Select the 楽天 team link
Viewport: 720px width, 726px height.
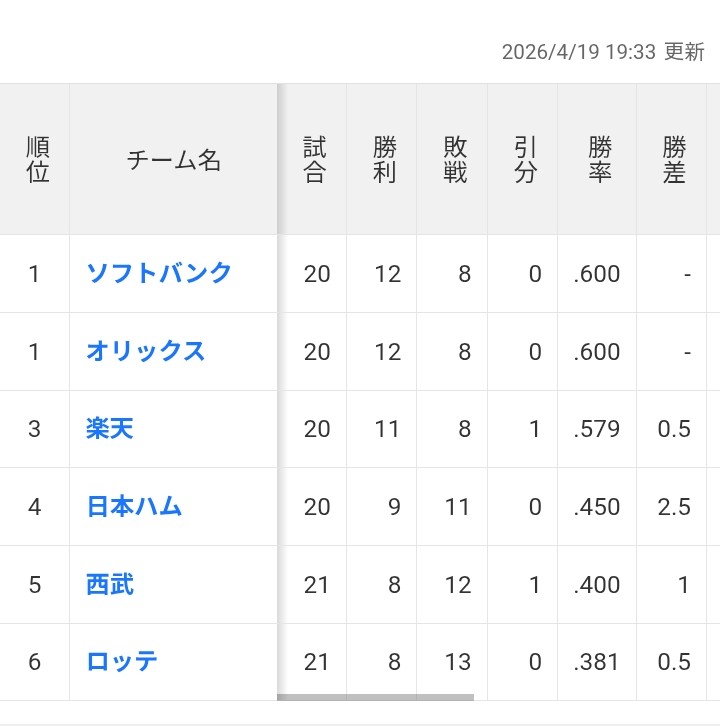110,429
